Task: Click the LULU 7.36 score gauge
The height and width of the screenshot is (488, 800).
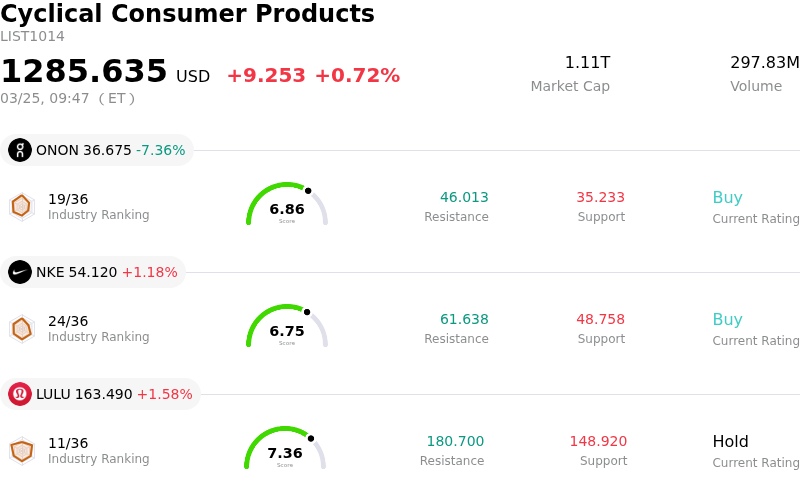Action: [285, 449]
